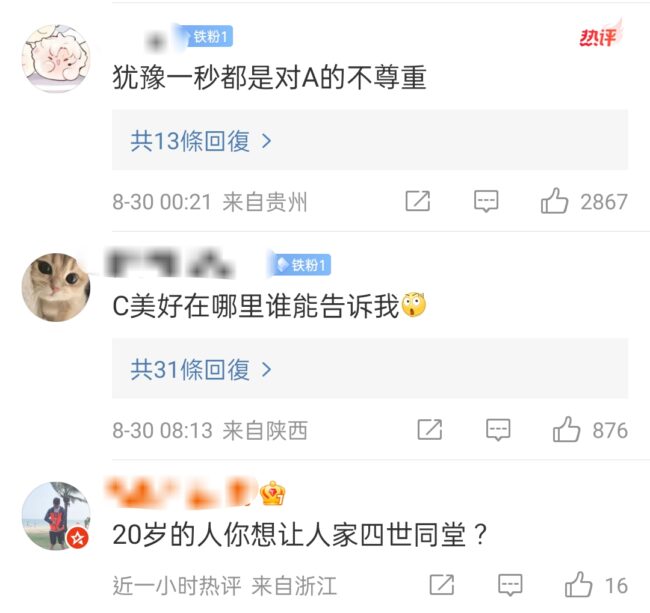Expand the 共31條回復 replies
This screenshot has height=613, width=650.
(370, 368)
